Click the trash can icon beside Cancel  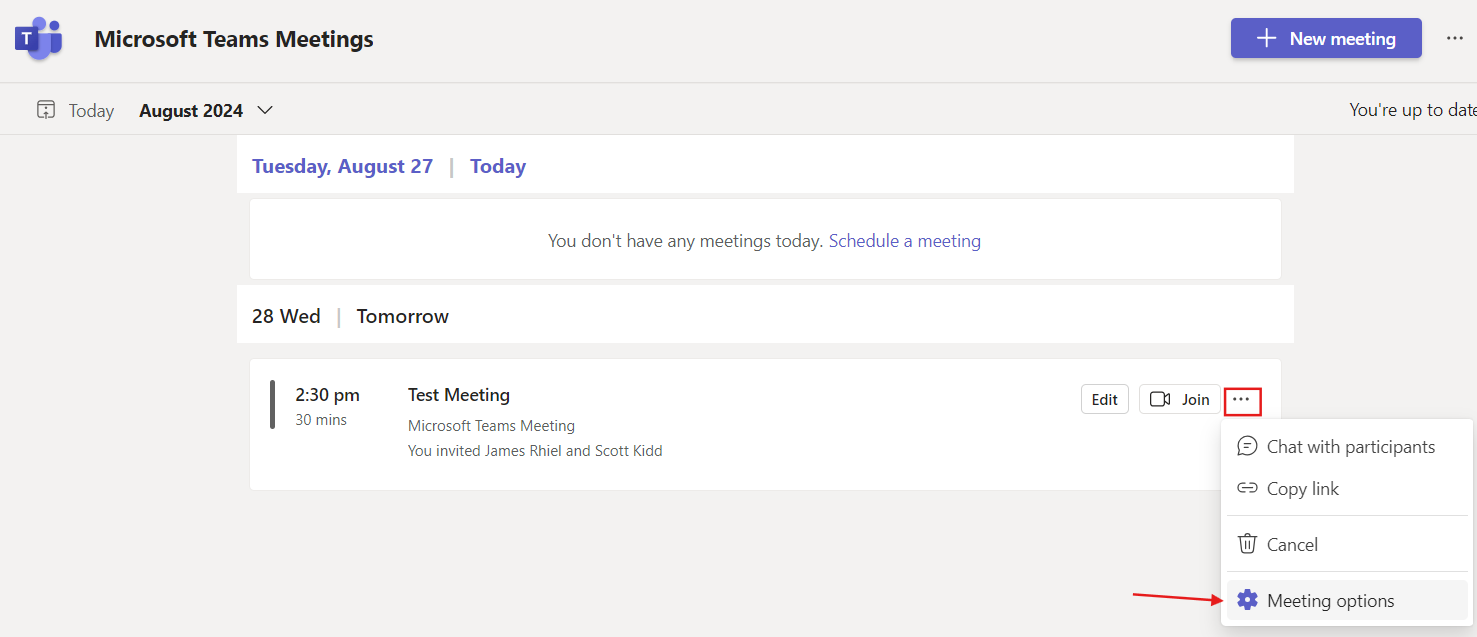(1247, 544)
